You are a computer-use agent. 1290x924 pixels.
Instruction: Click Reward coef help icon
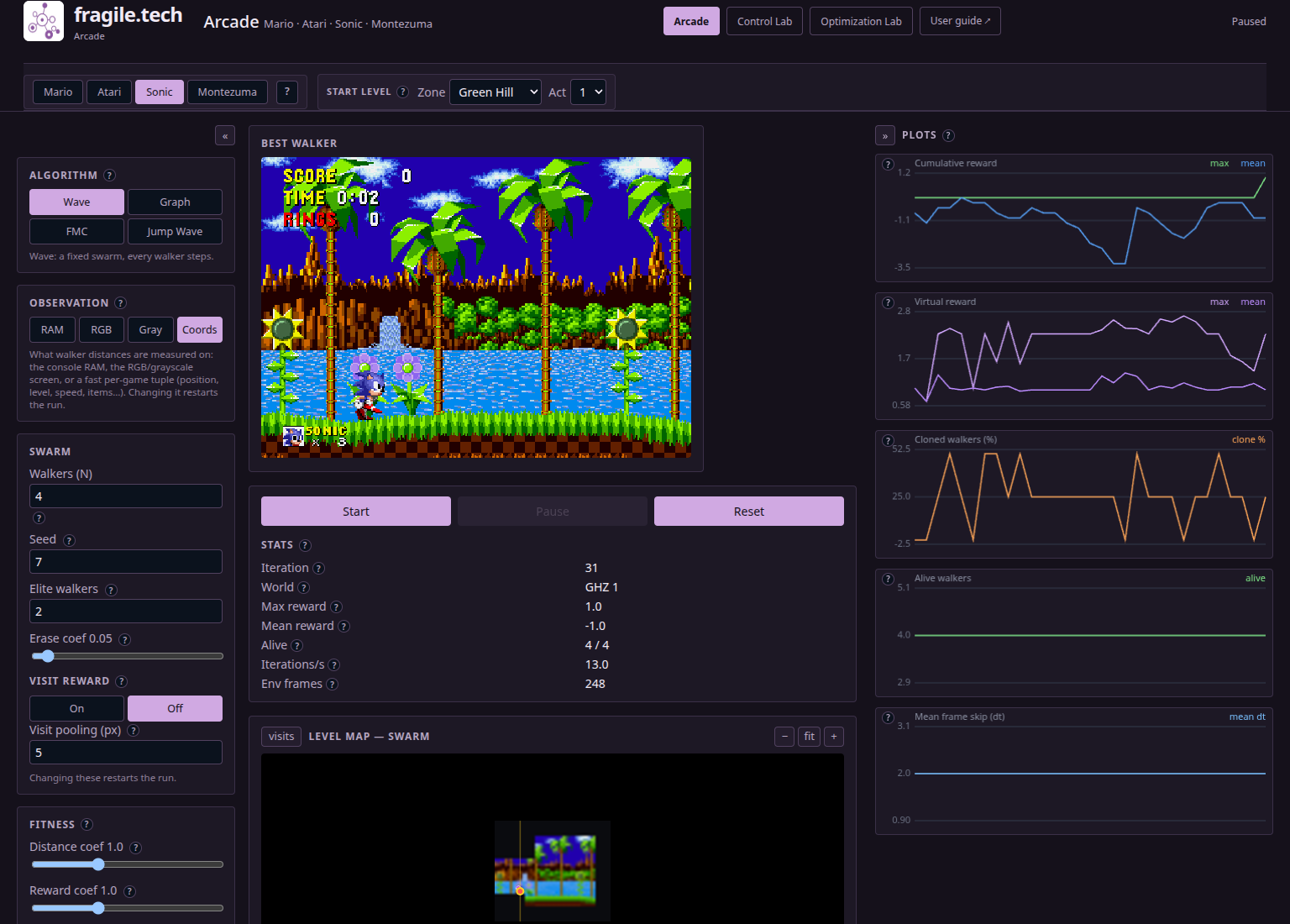[x=129, y=891]
